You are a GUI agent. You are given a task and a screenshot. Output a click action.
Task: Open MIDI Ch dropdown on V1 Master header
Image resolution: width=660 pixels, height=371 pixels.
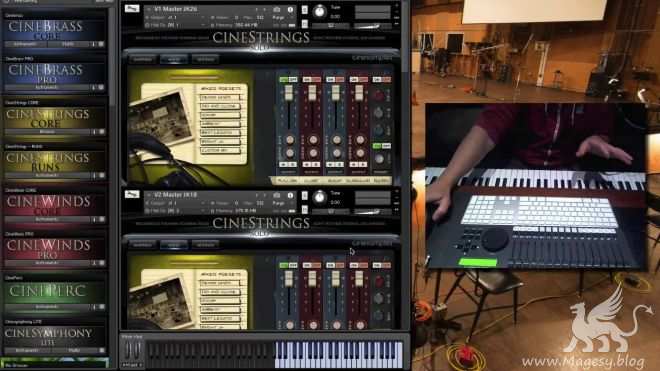tap(177, 25)
